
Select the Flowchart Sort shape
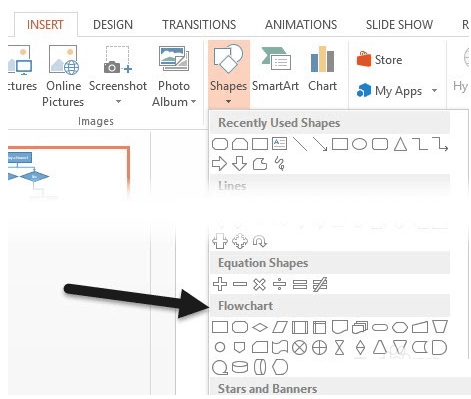click(x=360, y=348)
